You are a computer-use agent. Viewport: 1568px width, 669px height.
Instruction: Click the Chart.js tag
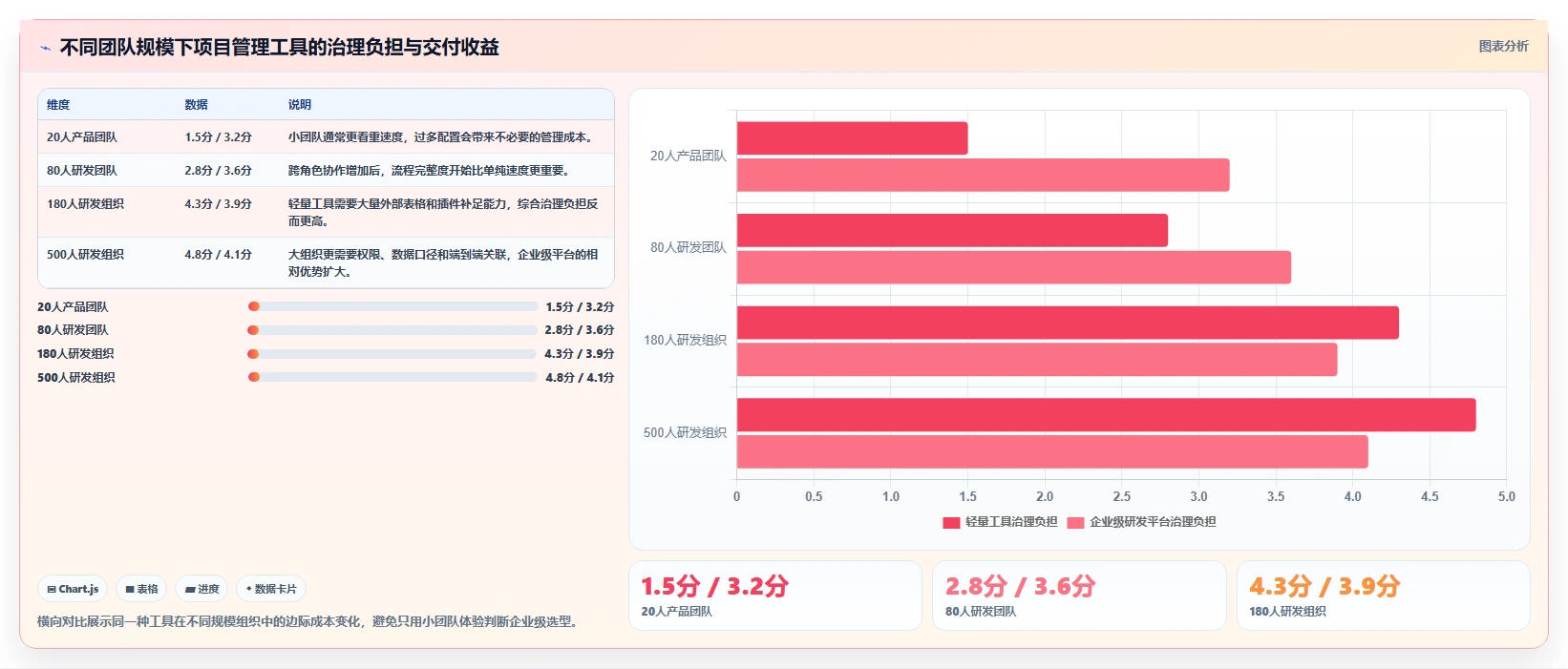[74, 589]
